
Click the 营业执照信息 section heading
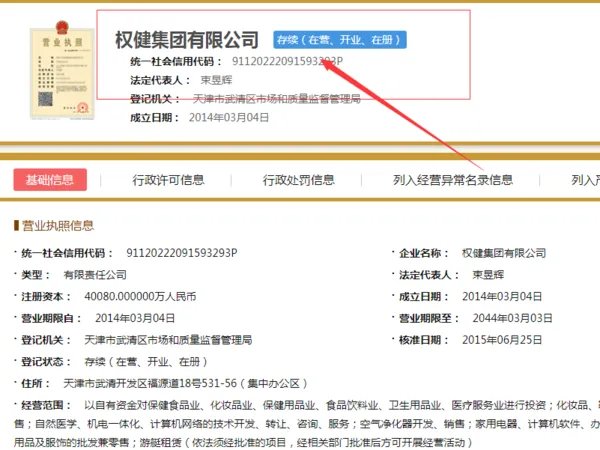click(57, 225)
